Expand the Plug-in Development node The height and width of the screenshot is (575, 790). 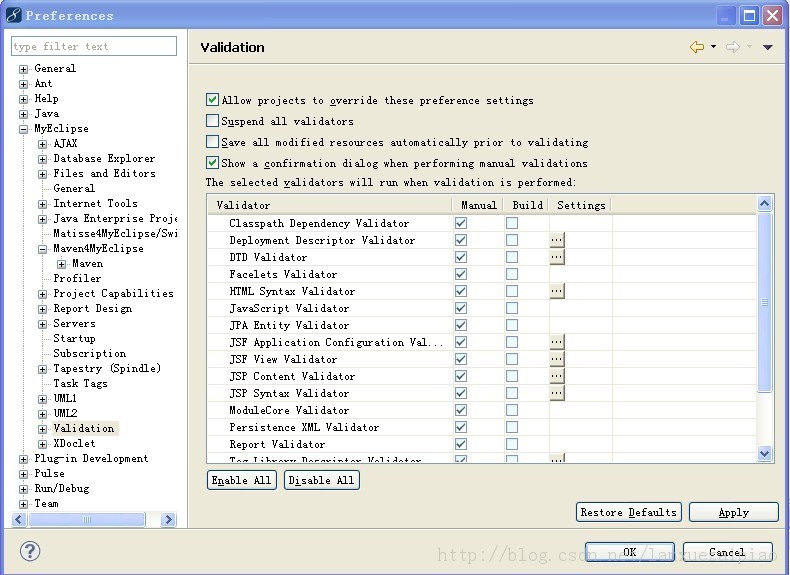[23, 459]
